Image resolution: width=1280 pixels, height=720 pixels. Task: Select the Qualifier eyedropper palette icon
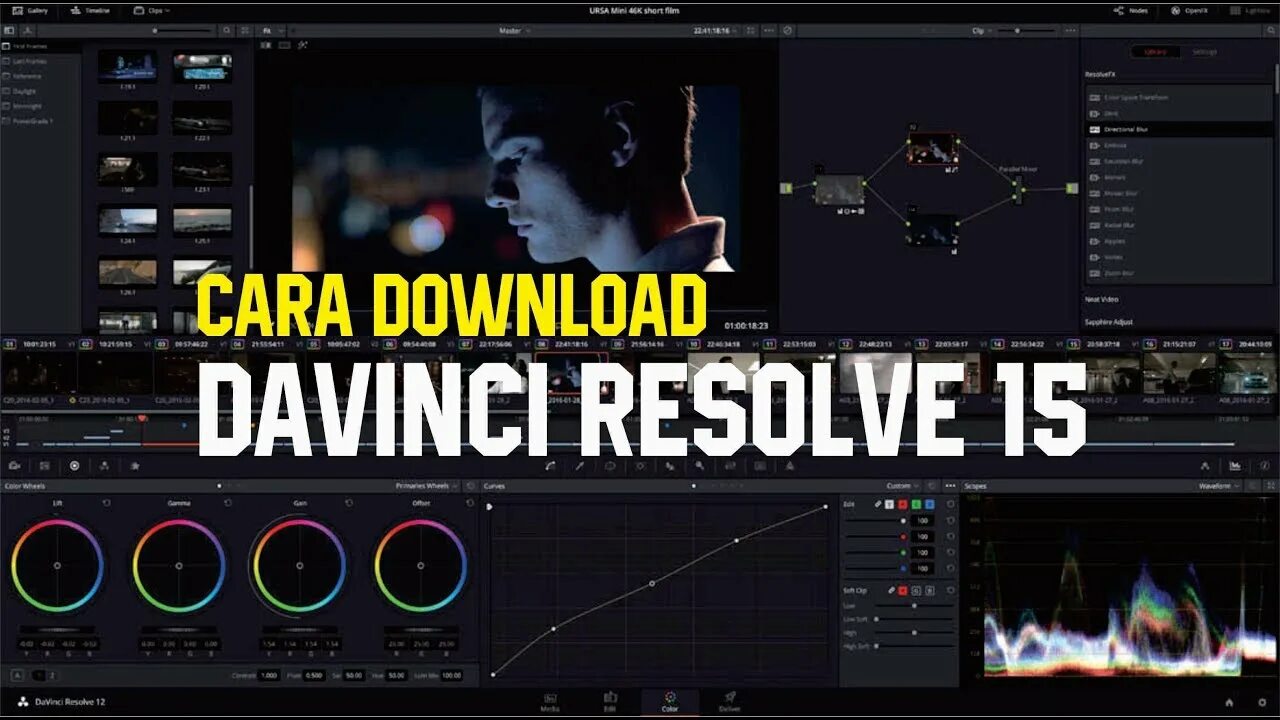pos(579,465)
